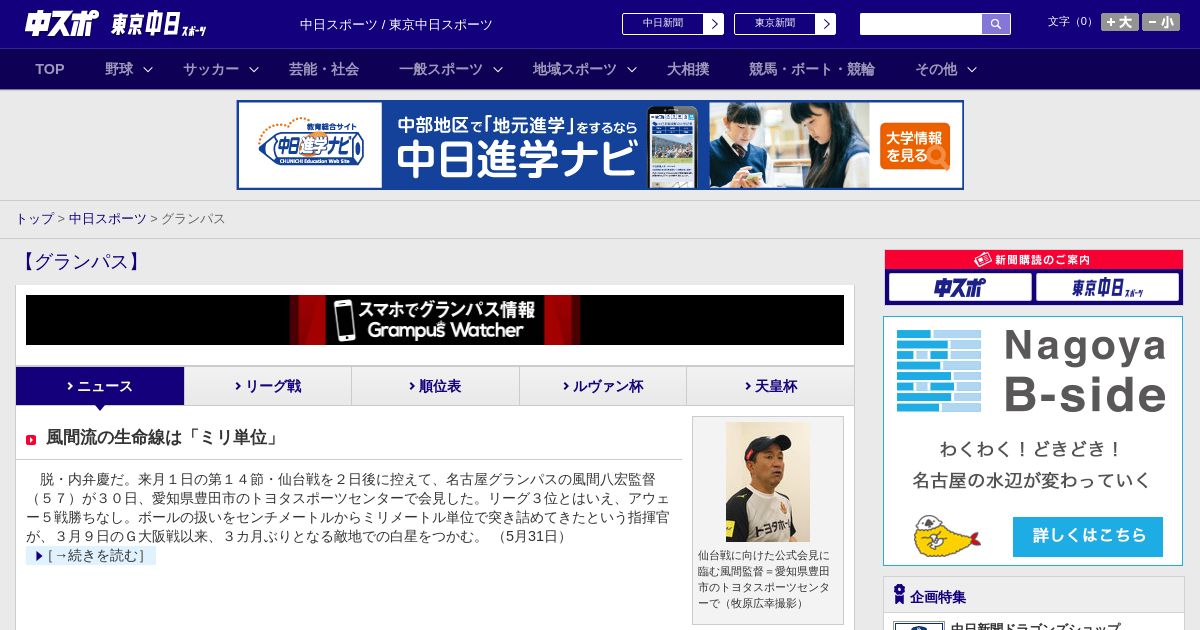Screen dimensions: 1200x630
Task: Click →続きを読む link
Action: tap(91, 556)
